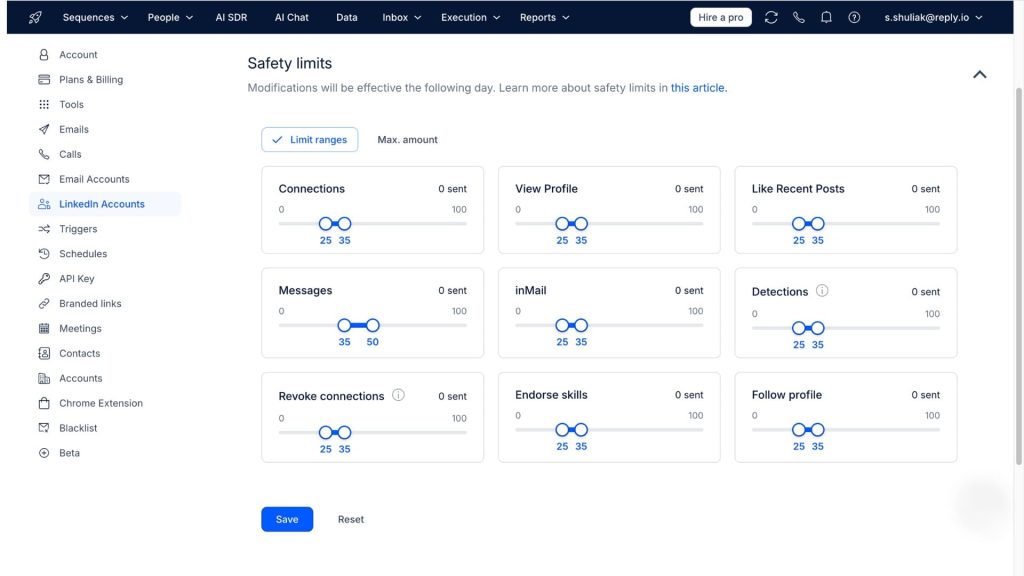The image size is (1024, 576).
Task: Click Like Recent Posts slider upper handle
Action: point(818,224)
